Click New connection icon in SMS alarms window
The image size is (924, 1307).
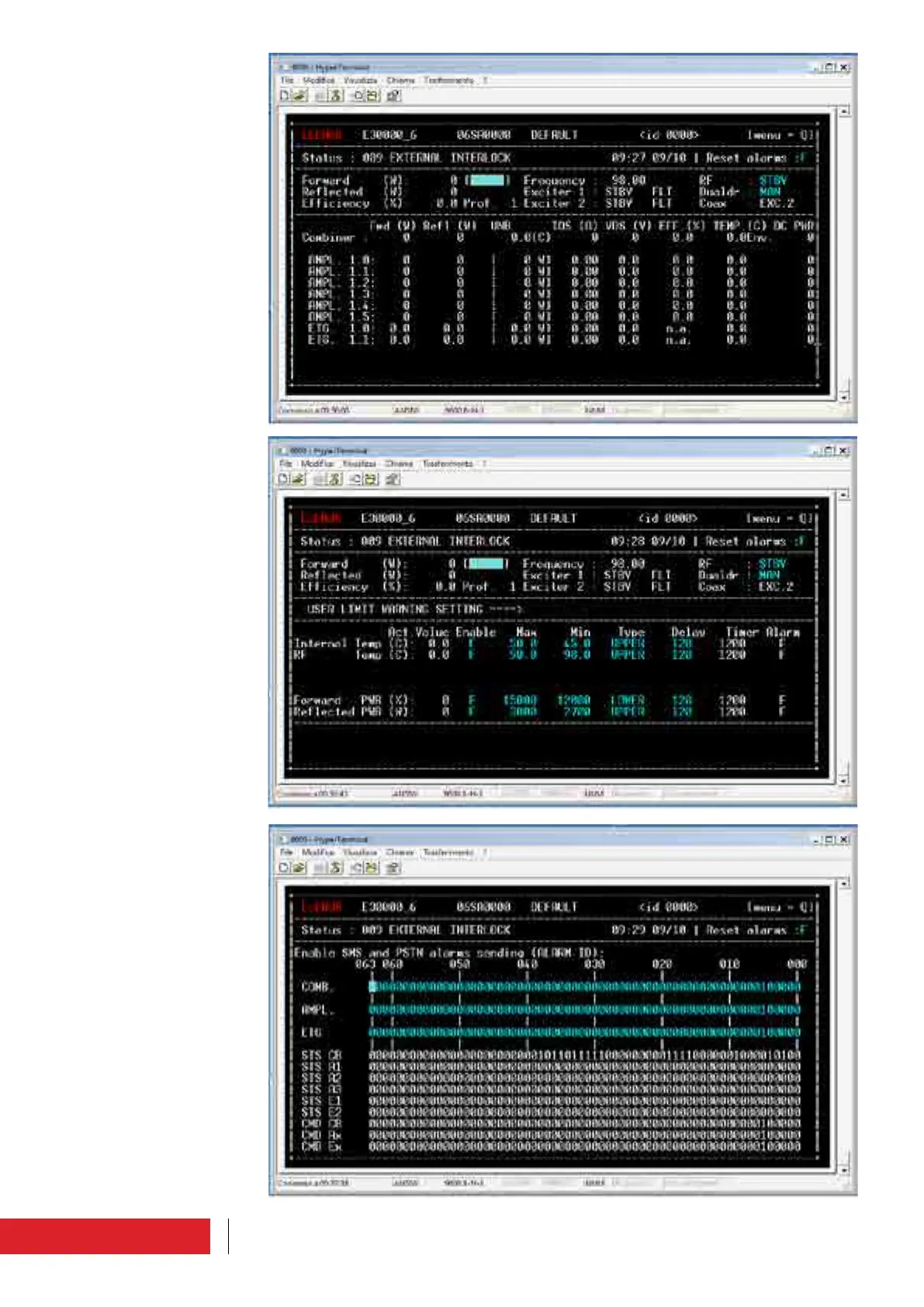285,868
